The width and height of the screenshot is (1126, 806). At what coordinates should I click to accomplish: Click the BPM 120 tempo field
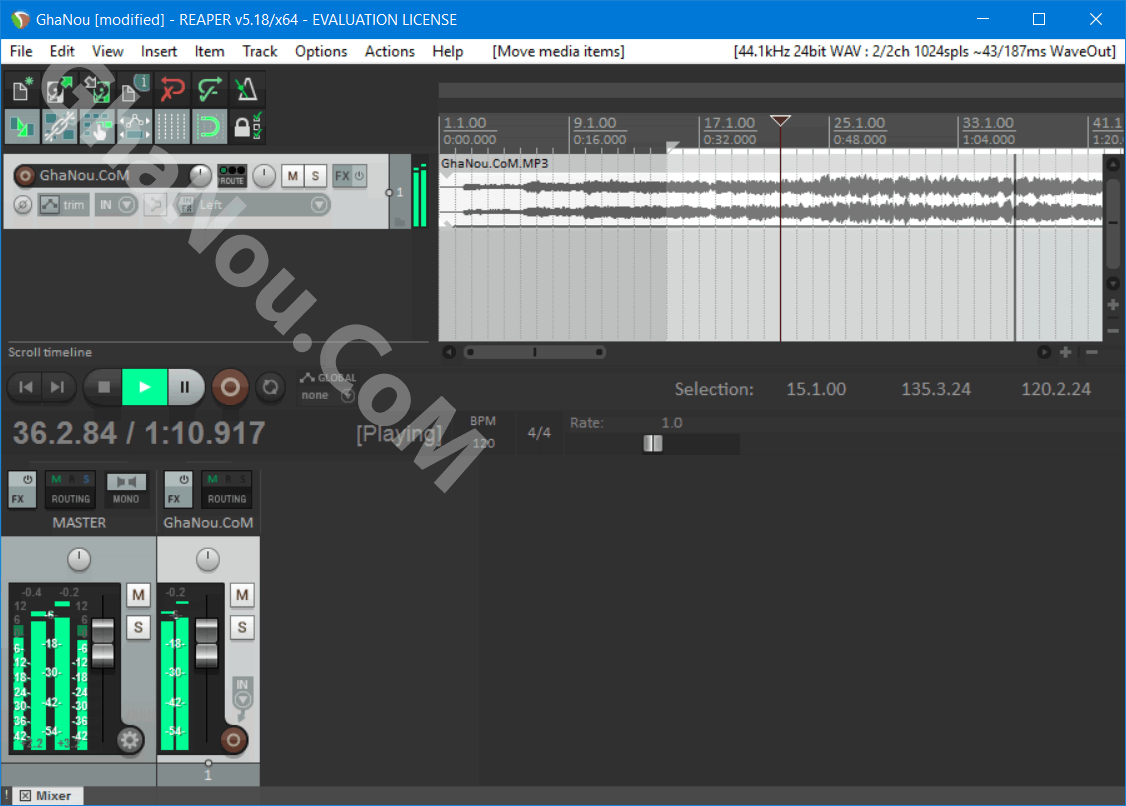(x=483, y=432)
